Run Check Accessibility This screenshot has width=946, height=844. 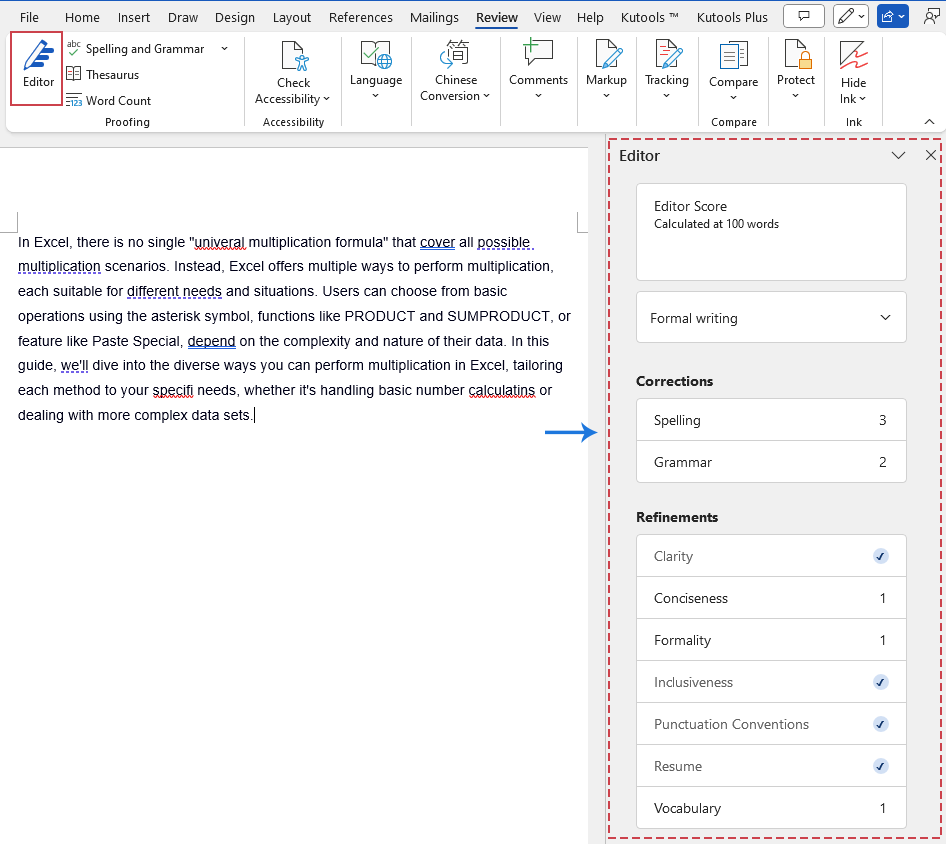293,74
